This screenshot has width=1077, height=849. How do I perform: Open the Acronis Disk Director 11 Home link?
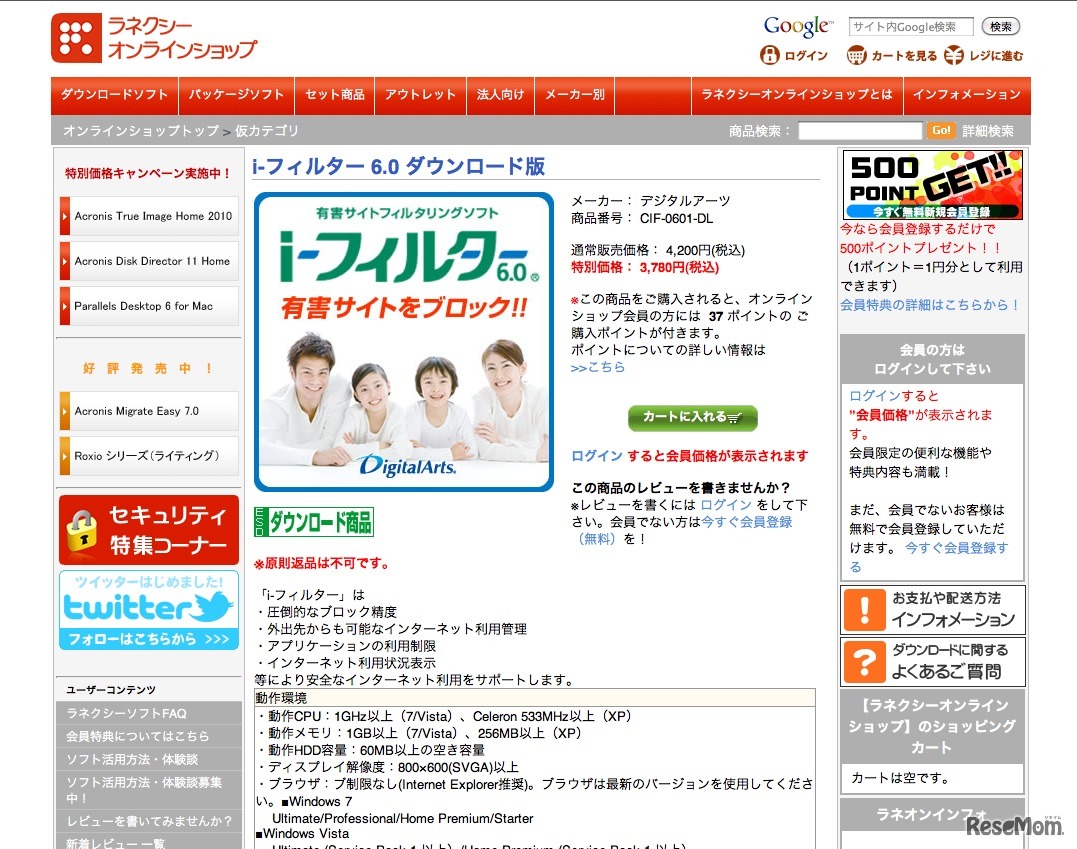point(149,261)
